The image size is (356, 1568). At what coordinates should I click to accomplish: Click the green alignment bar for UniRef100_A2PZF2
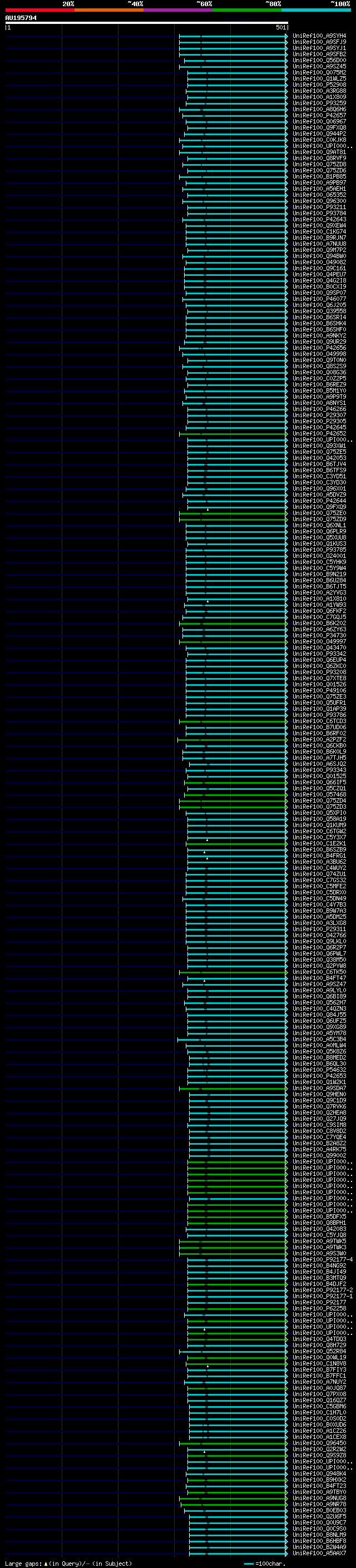pos(233,740)
